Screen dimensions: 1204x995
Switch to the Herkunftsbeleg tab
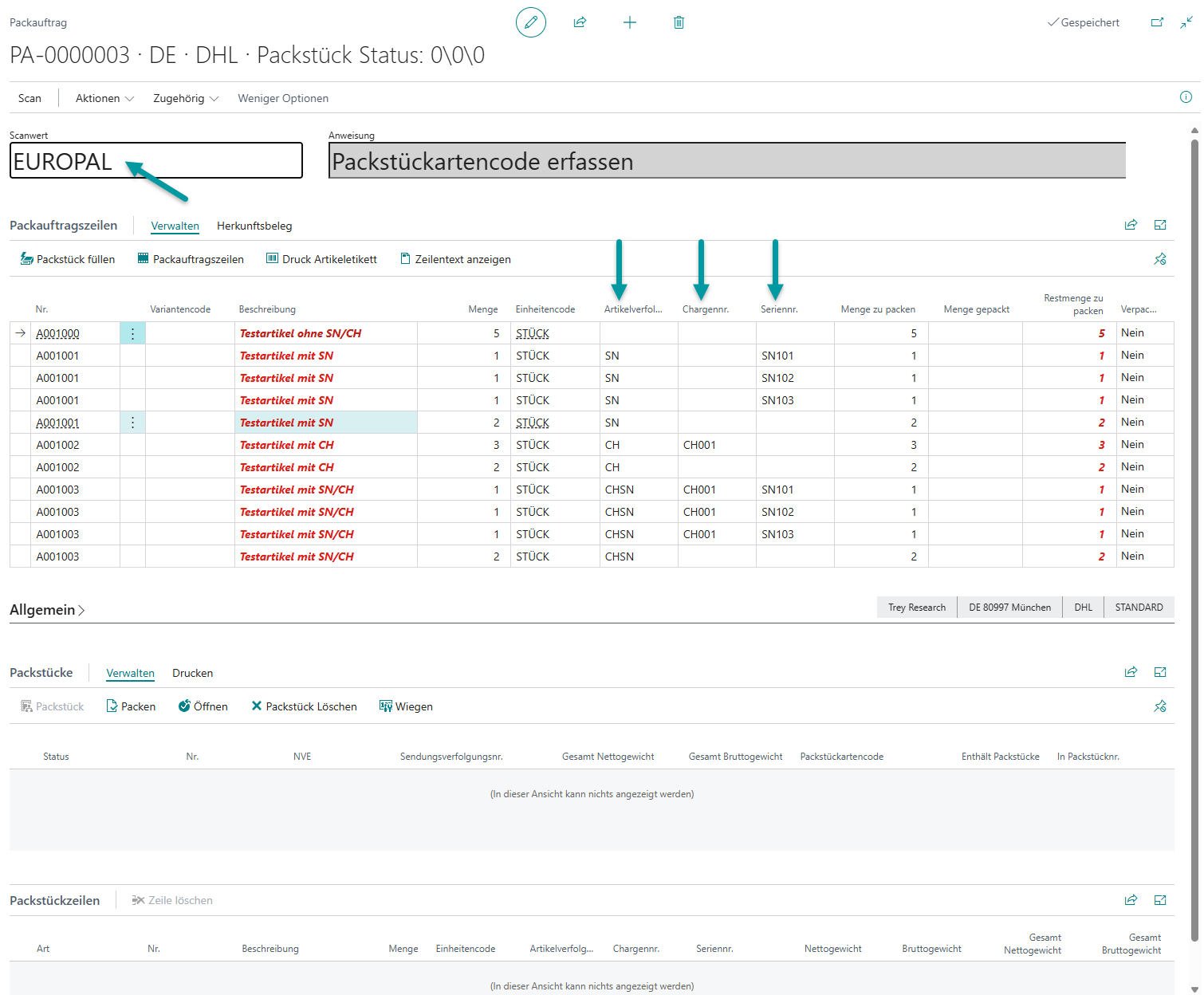[254, 226]
